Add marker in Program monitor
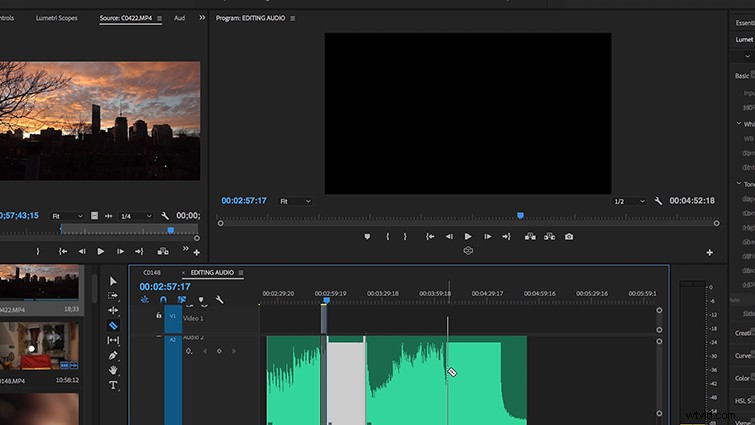Viewport: 755px width, 425px height. coord(367,236)
